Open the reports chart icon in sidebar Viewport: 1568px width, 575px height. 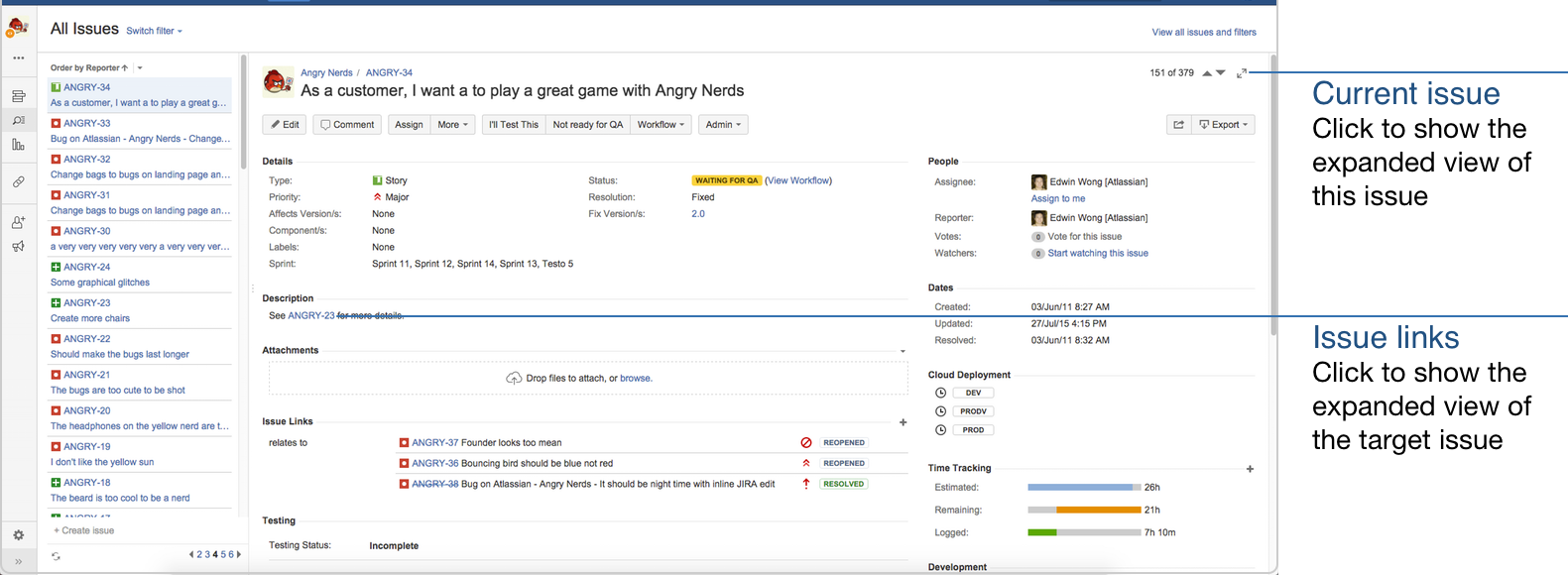pos(18,145)
